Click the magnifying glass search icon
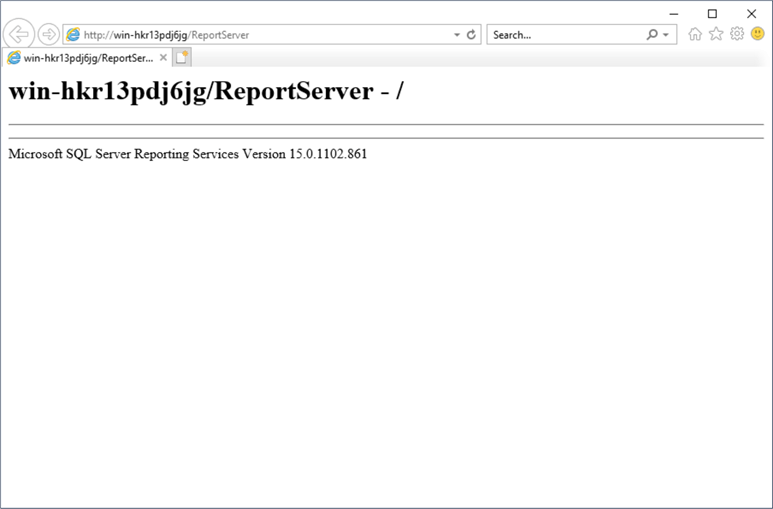 tap(652, 35)
